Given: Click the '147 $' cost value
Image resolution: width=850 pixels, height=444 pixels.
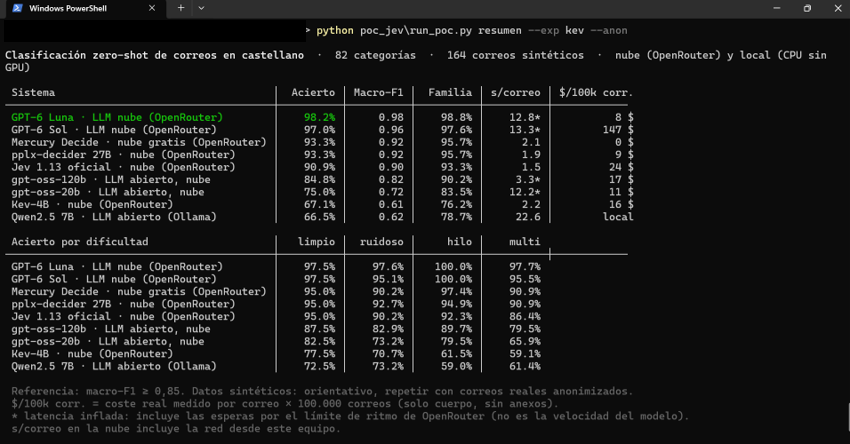Looking at the screenshot, I should click(x=618, y=130).
